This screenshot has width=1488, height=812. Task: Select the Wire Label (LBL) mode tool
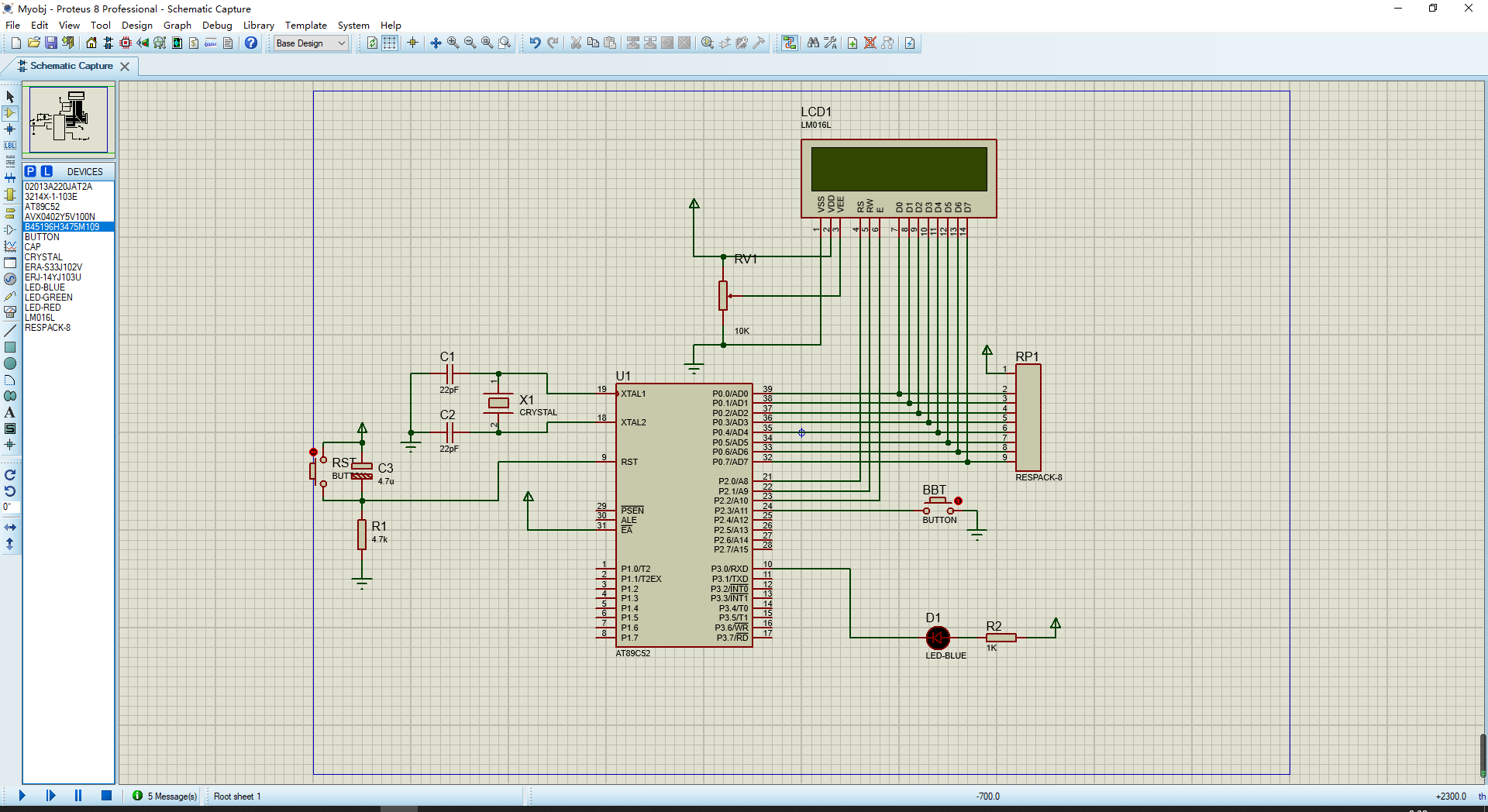[10, 146]
